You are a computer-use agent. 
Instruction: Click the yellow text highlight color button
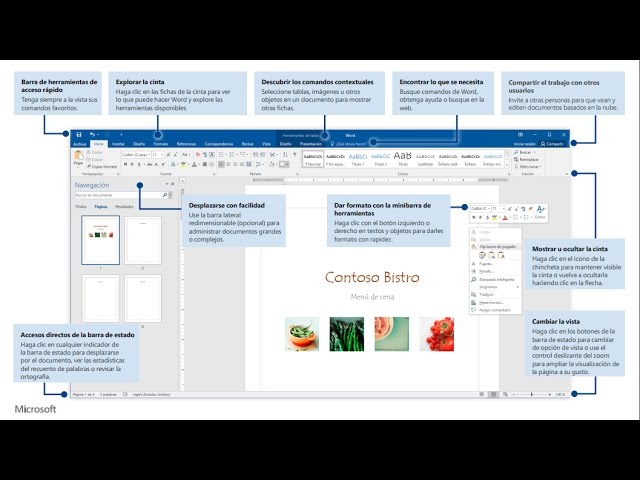click(184, 164)
